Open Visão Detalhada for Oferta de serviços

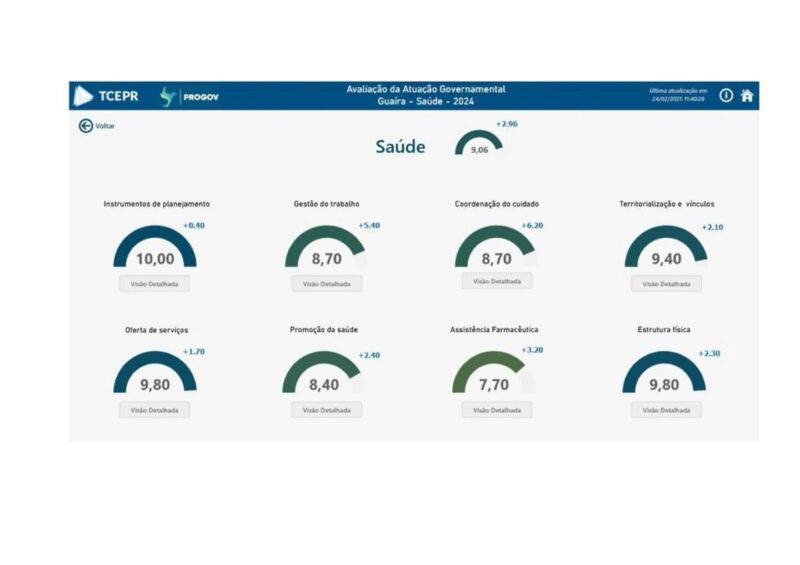(x=154, y=410)
